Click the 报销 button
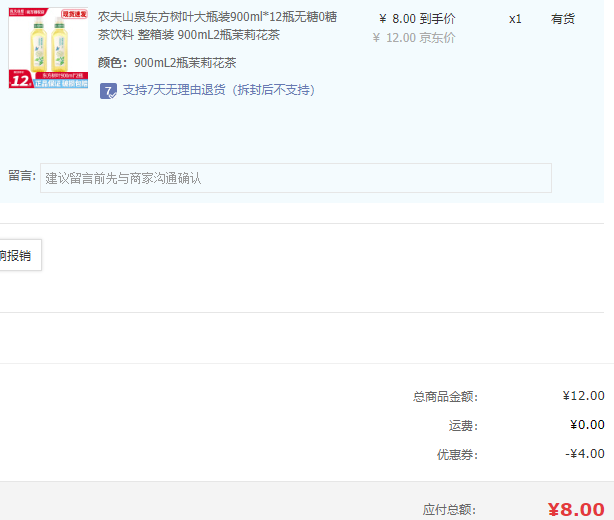The width and height of the screenshot is (614, 520). [19, 255]
